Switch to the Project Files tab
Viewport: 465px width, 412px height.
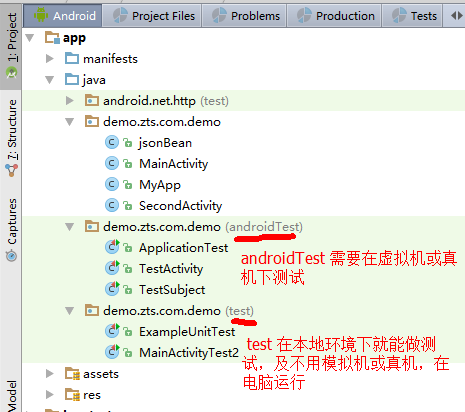pyautogui.click(x=153, y=16)
